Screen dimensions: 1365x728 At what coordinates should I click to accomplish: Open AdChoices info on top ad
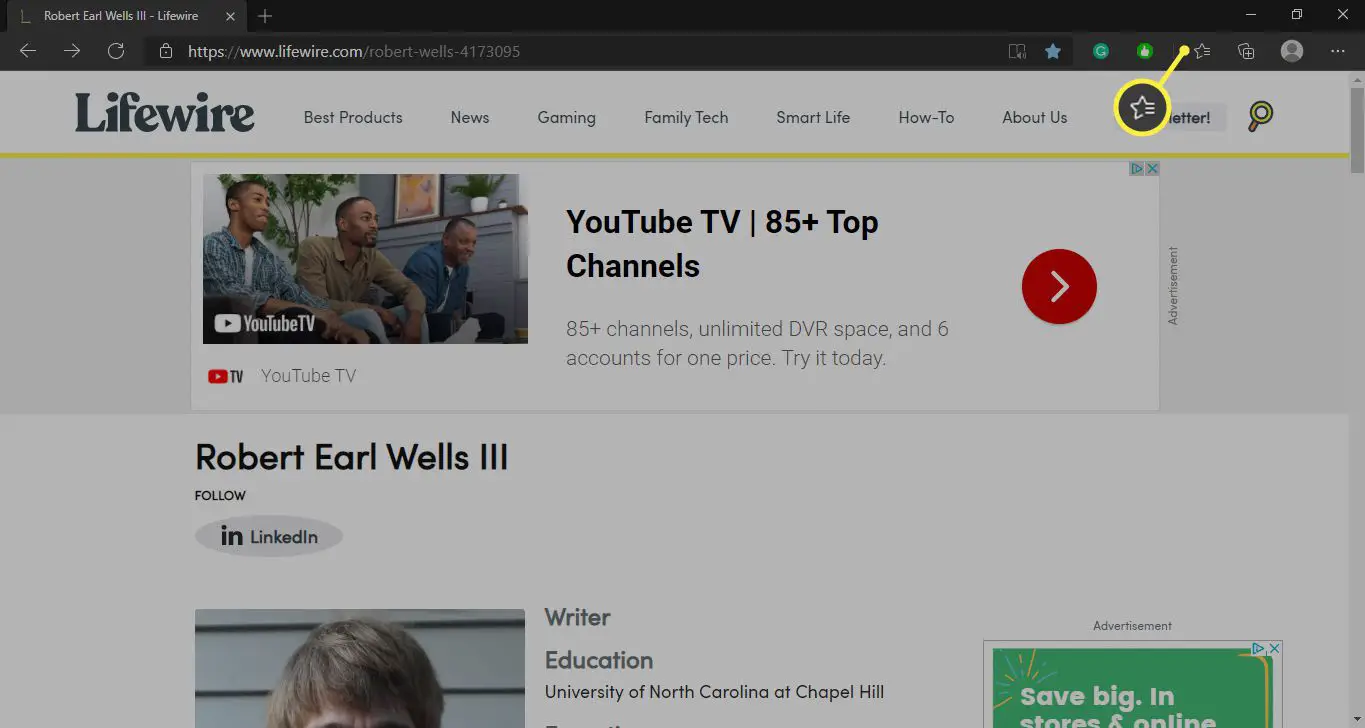click(1137, 168)
